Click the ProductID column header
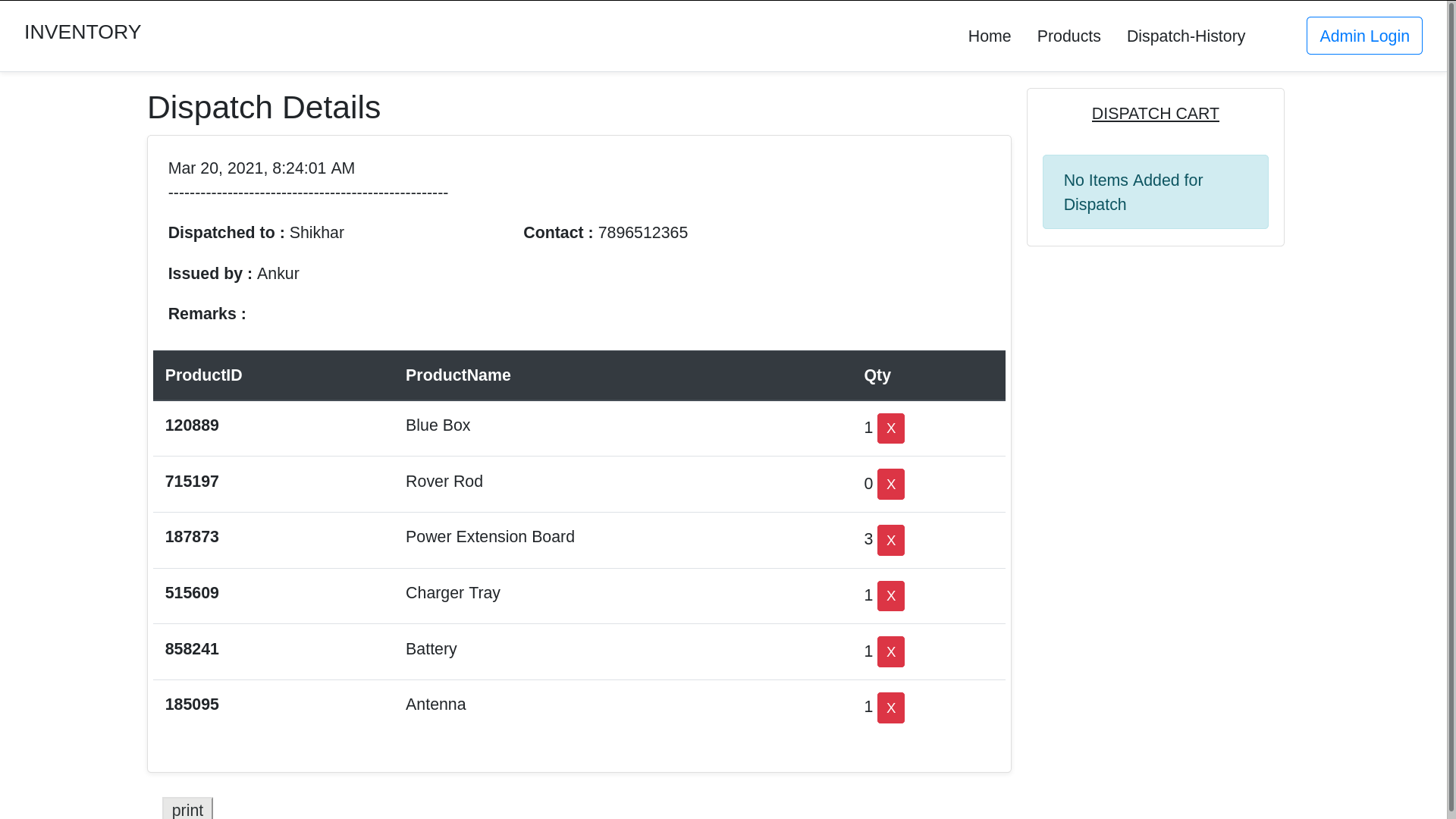The height and width of the screenshot is (819, 1456). tap(203, 375)
